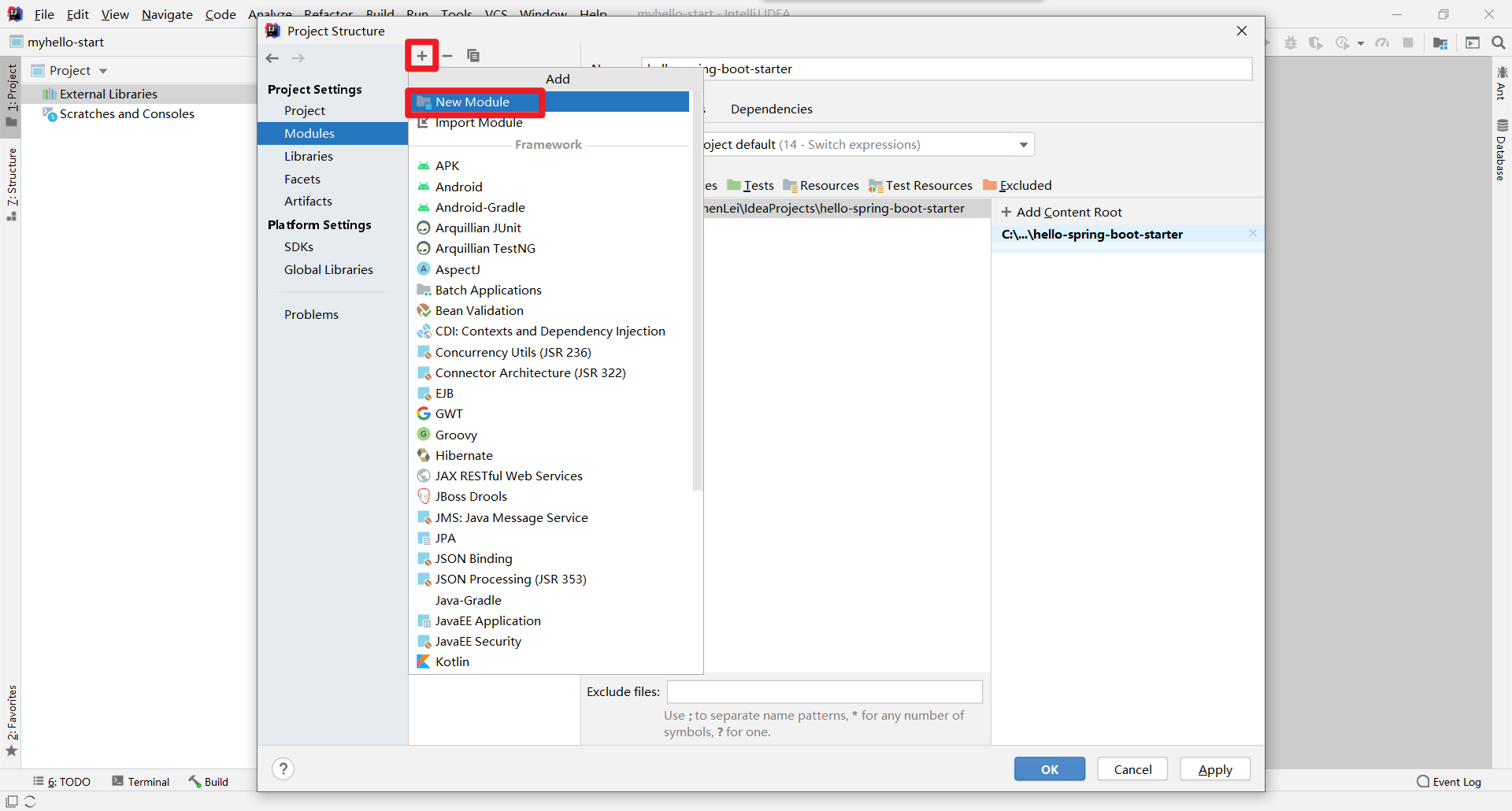Open the Favorites tool window tab
The image size is (1512, 811).
coord(12,720)
